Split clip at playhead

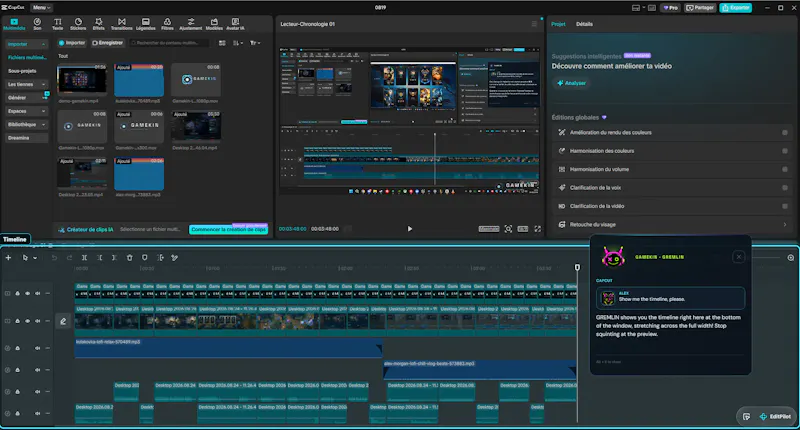(85, 258)
